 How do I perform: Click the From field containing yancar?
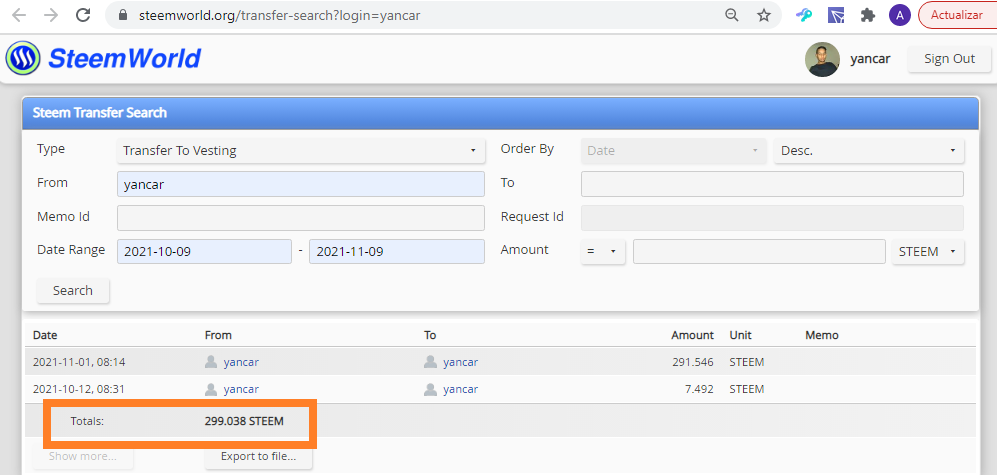click(300, 184)
